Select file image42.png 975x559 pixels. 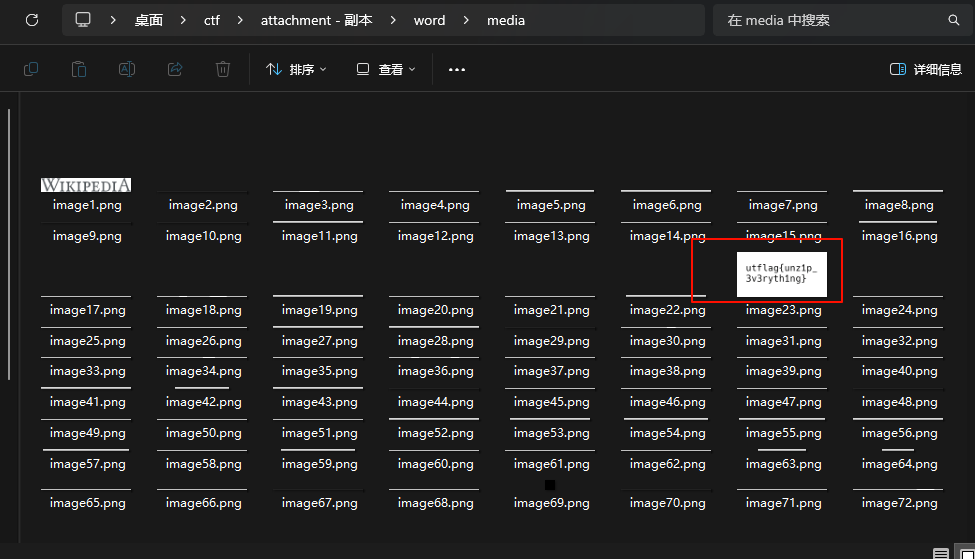pos(203,402)
